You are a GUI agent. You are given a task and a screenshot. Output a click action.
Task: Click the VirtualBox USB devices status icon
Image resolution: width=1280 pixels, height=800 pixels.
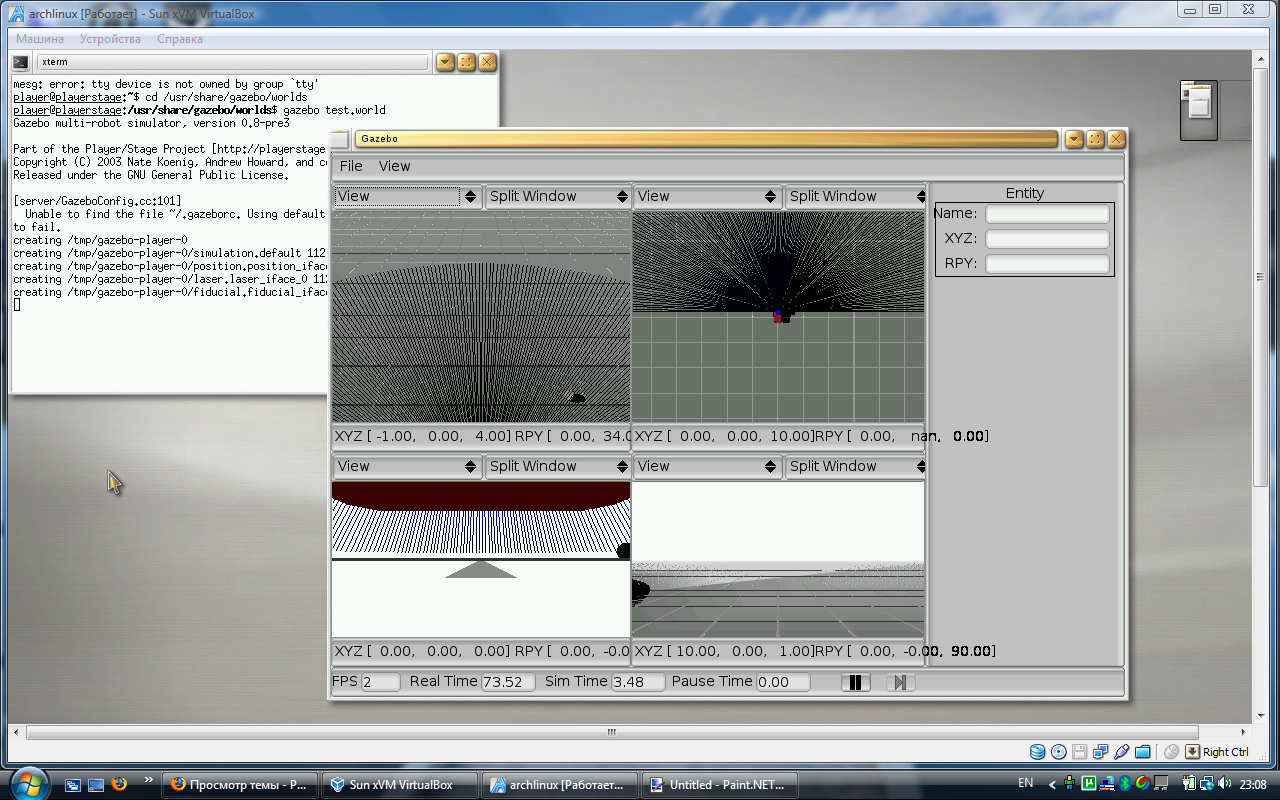point(1121,752)
